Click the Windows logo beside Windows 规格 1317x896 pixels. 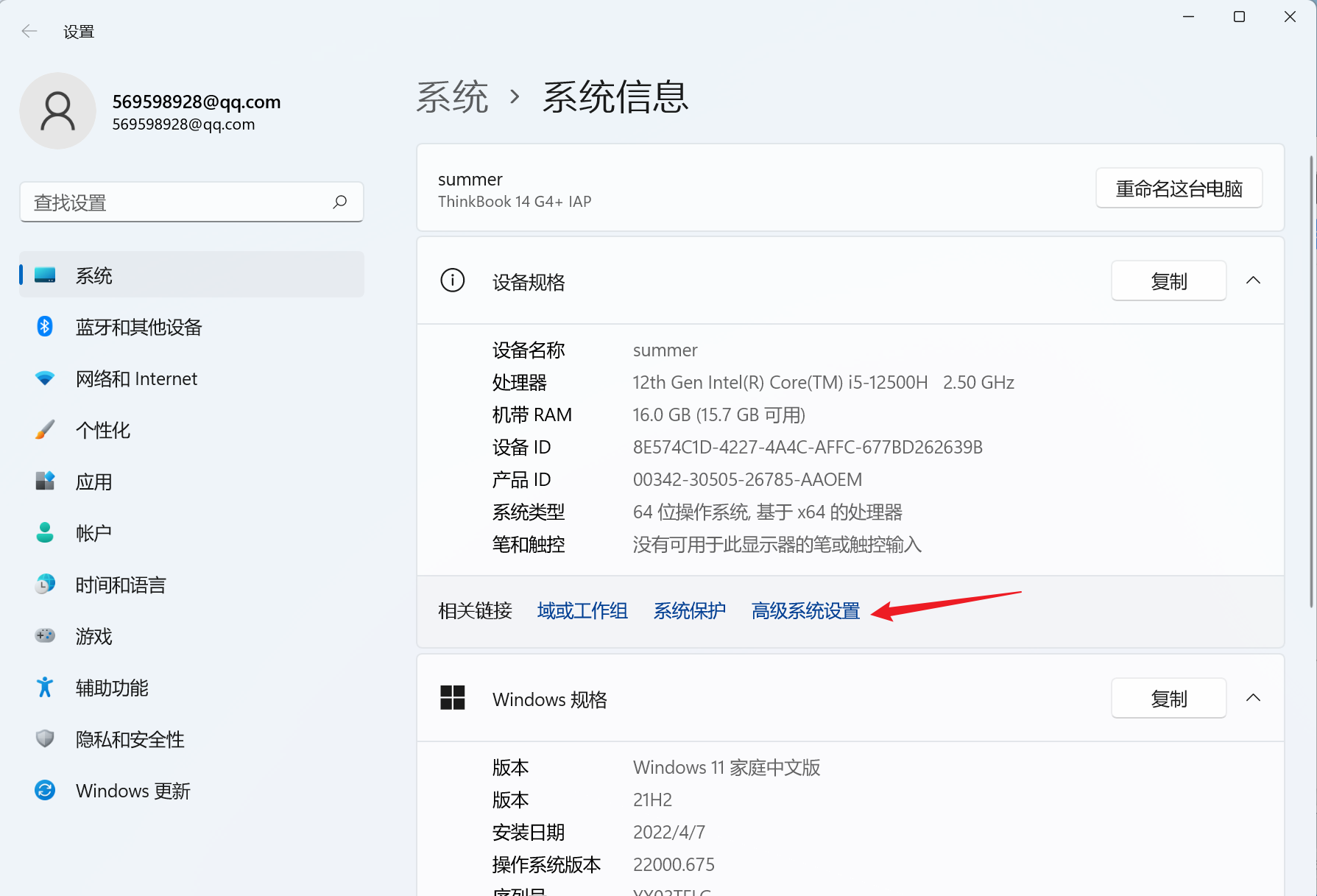[x=453, y=697]
